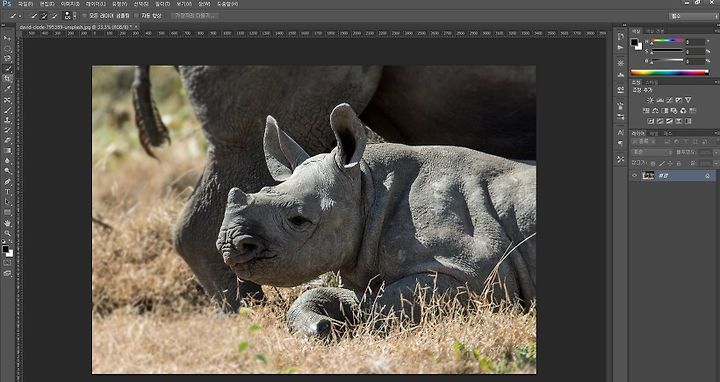Toggle lock transparent pixels in Layers panel

(x=652, y=163)
